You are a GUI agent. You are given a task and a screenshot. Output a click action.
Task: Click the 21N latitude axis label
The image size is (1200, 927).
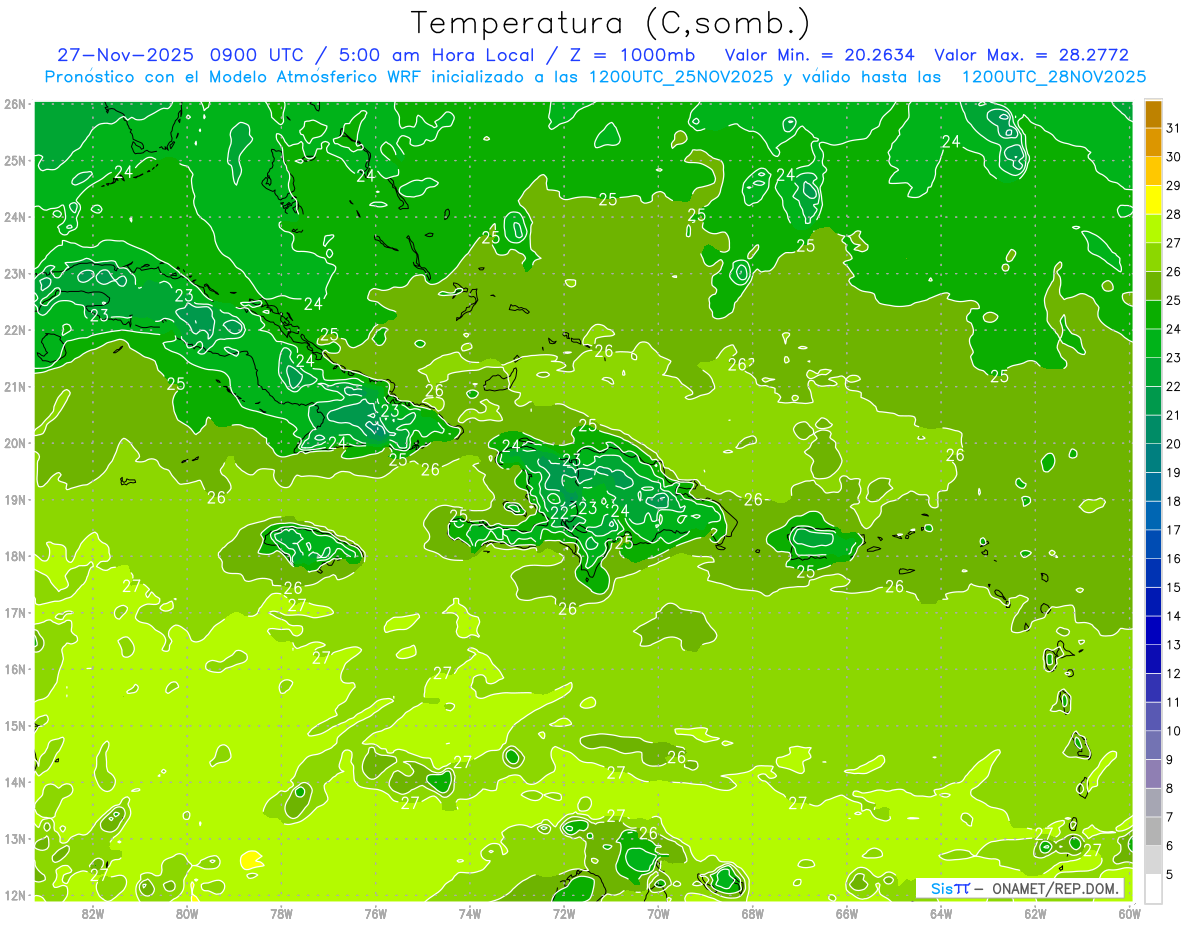(15, 386)
